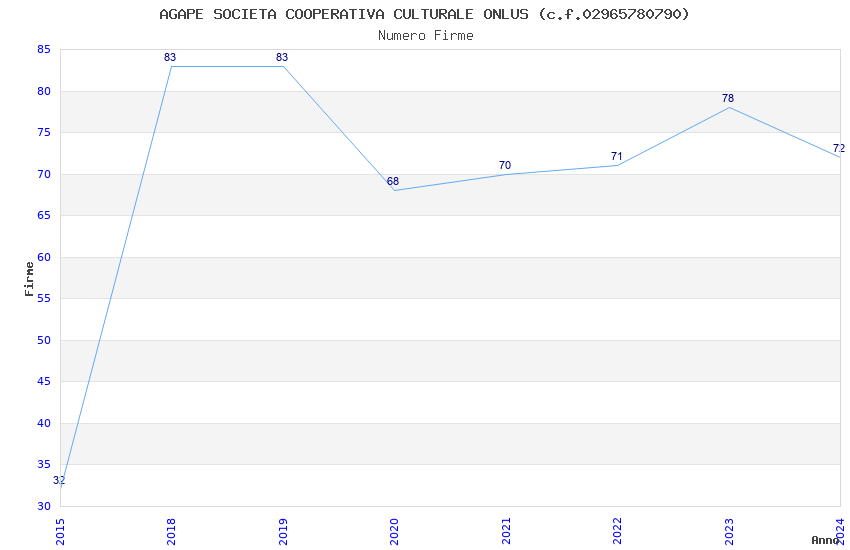Click the x-axis year label 2024
The image size is (850, 550).
[x=841, y=532]
